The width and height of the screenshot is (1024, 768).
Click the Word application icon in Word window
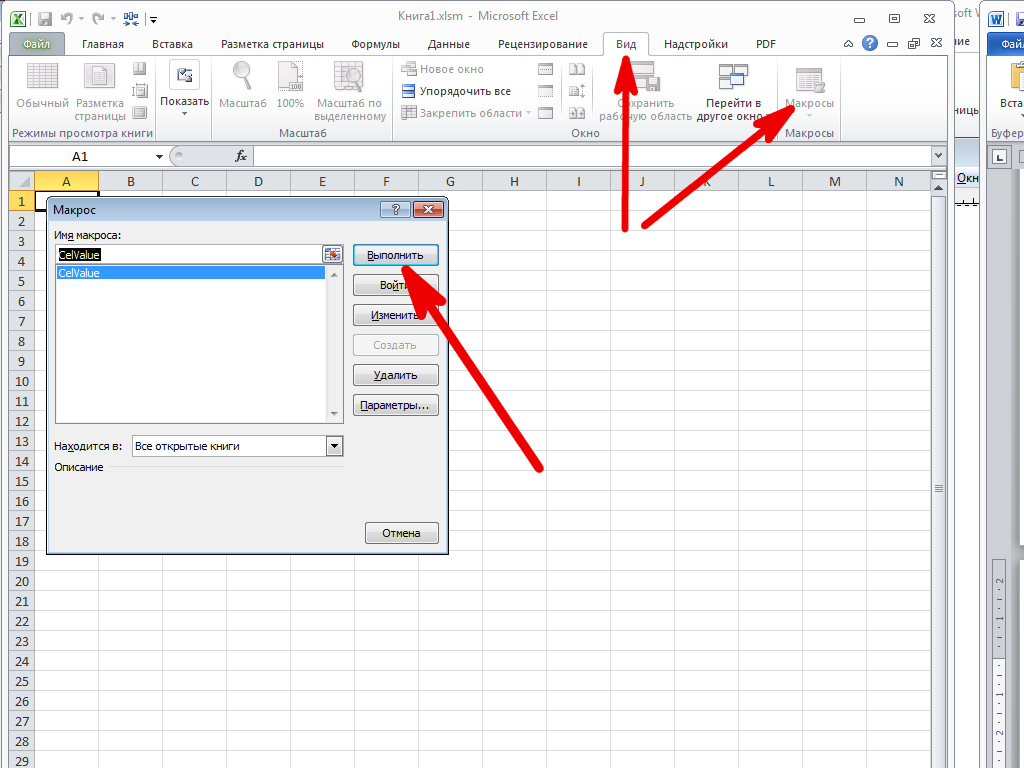[x=996, y=19]
